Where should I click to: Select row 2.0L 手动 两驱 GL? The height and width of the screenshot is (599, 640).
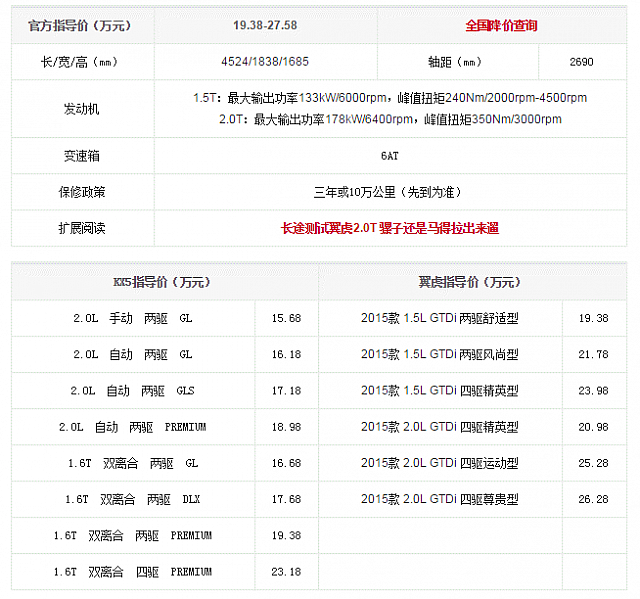tap(133, 318)
